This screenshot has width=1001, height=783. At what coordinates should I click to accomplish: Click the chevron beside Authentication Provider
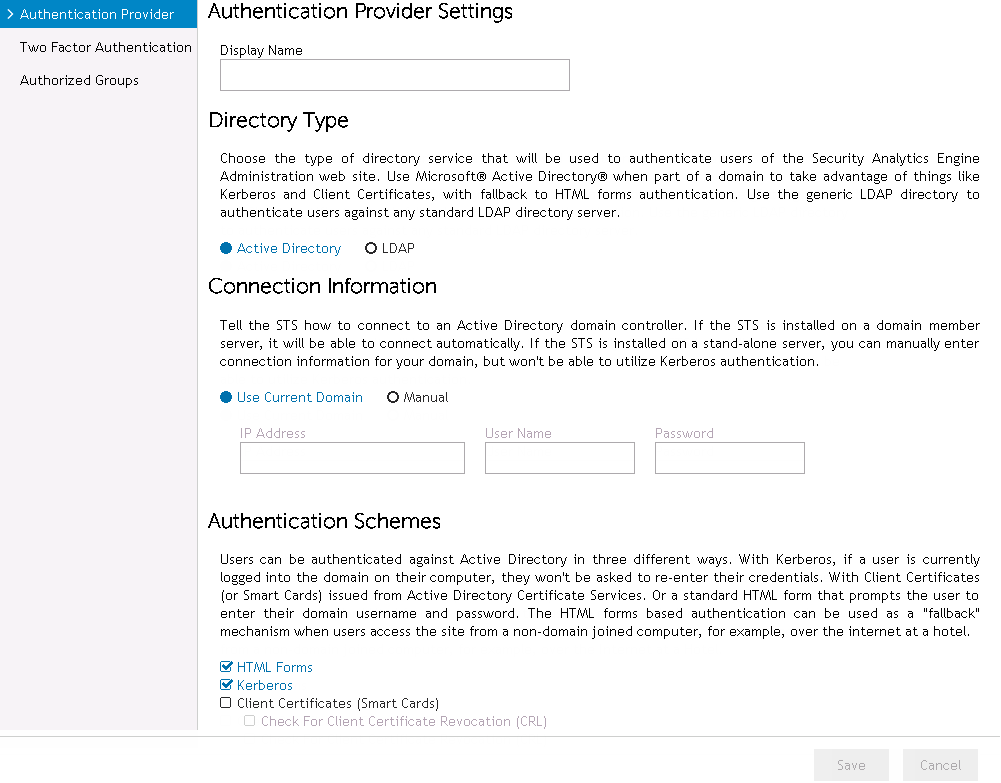click(10, 15)
